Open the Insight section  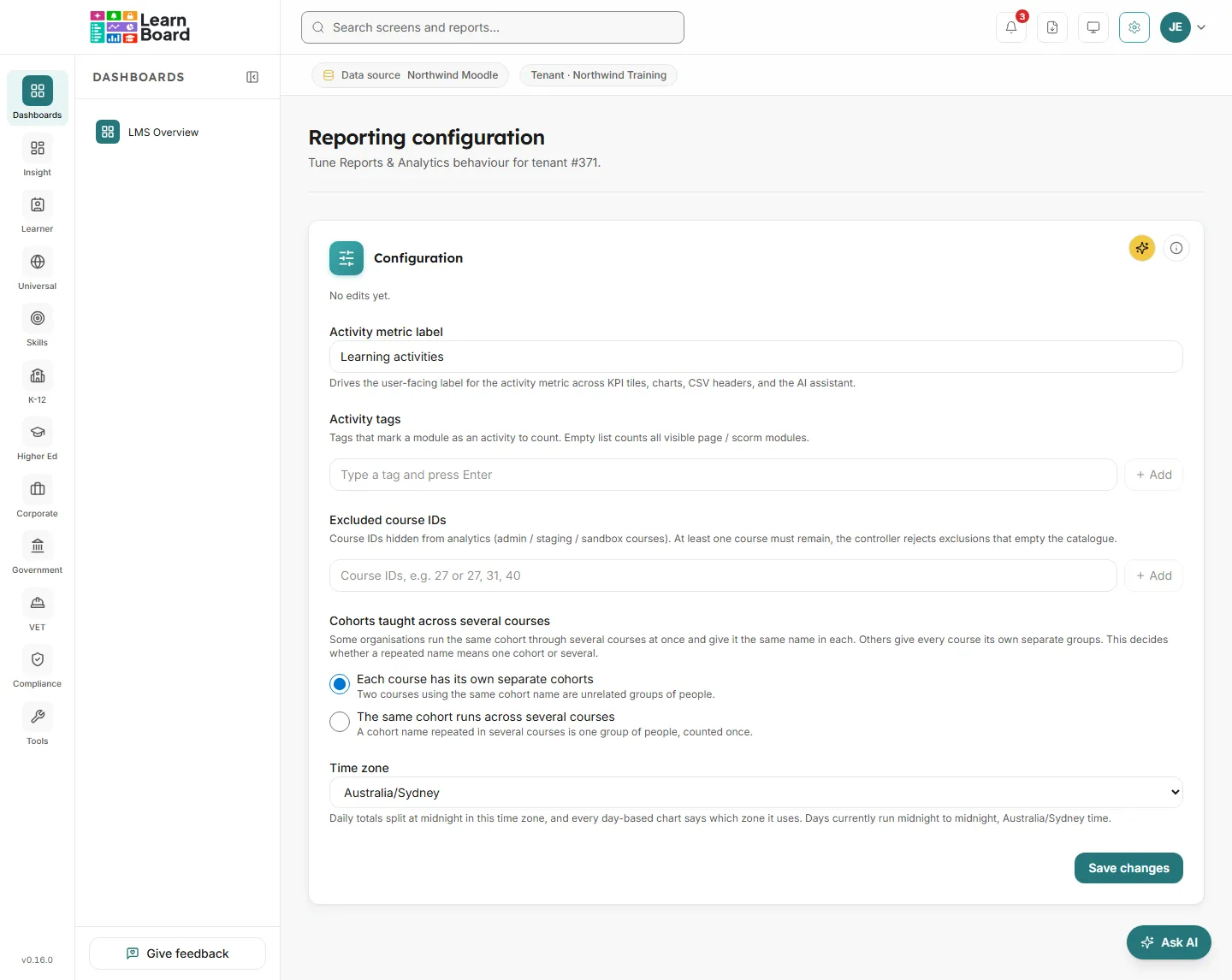tap(38, 156)
